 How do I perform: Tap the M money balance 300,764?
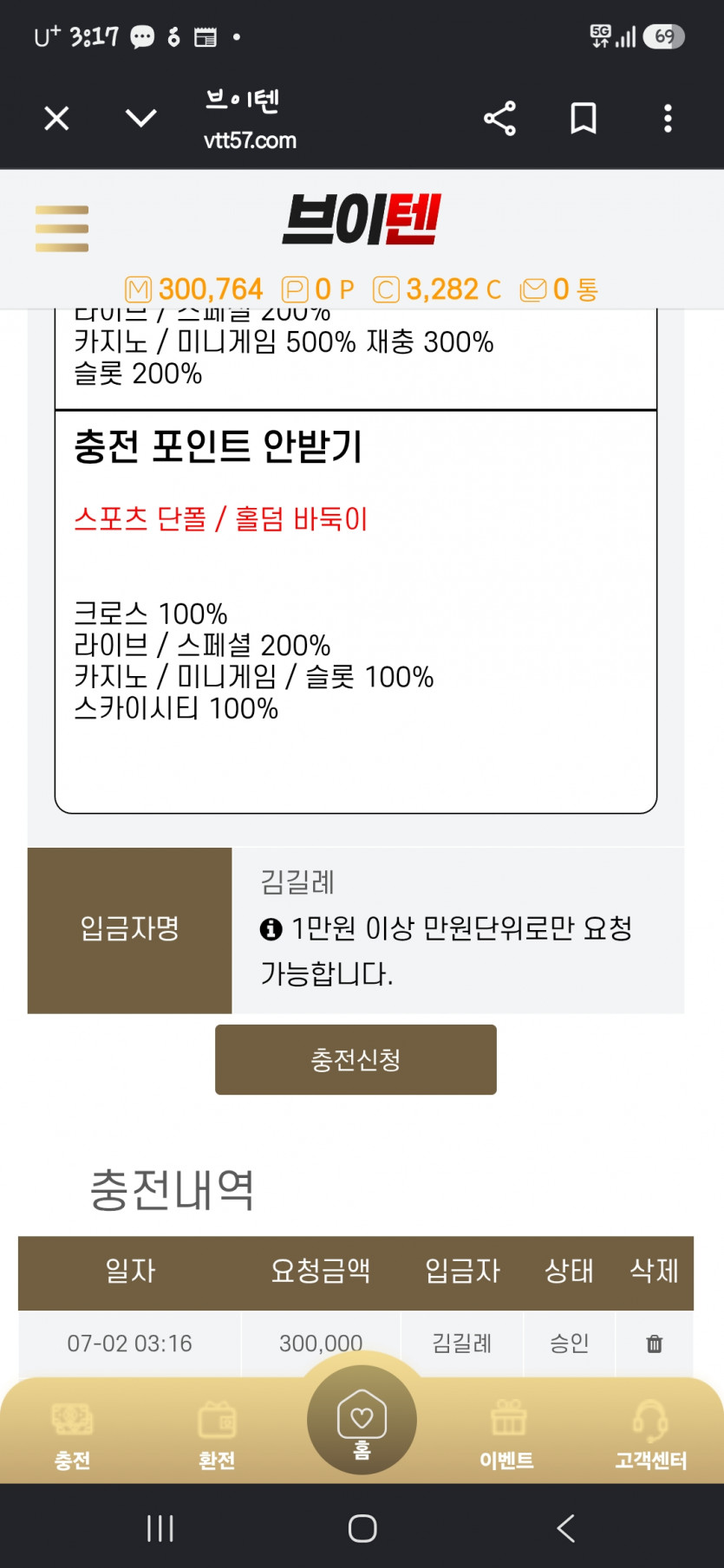(193, 290)
